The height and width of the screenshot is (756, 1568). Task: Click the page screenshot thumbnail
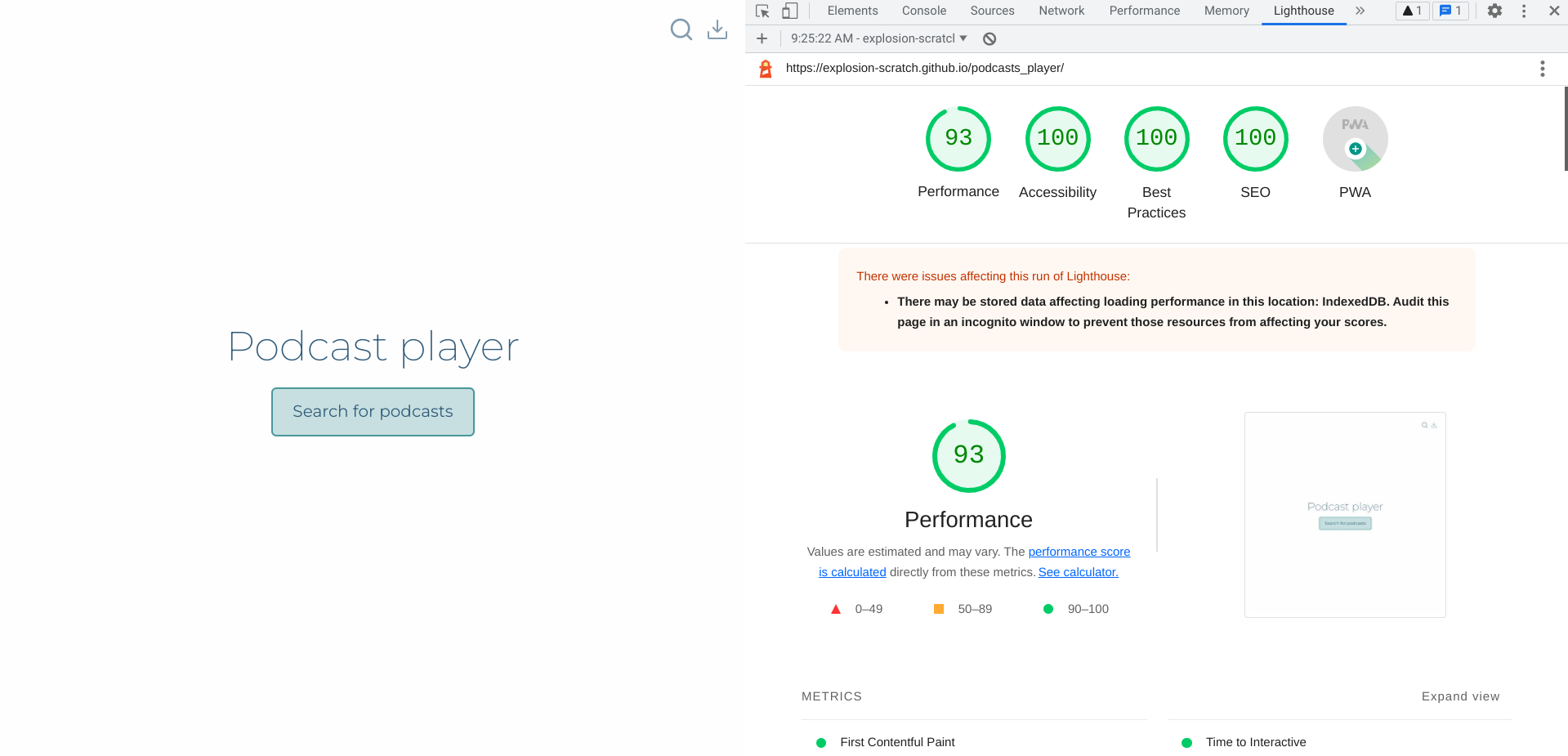[1345, 515]
